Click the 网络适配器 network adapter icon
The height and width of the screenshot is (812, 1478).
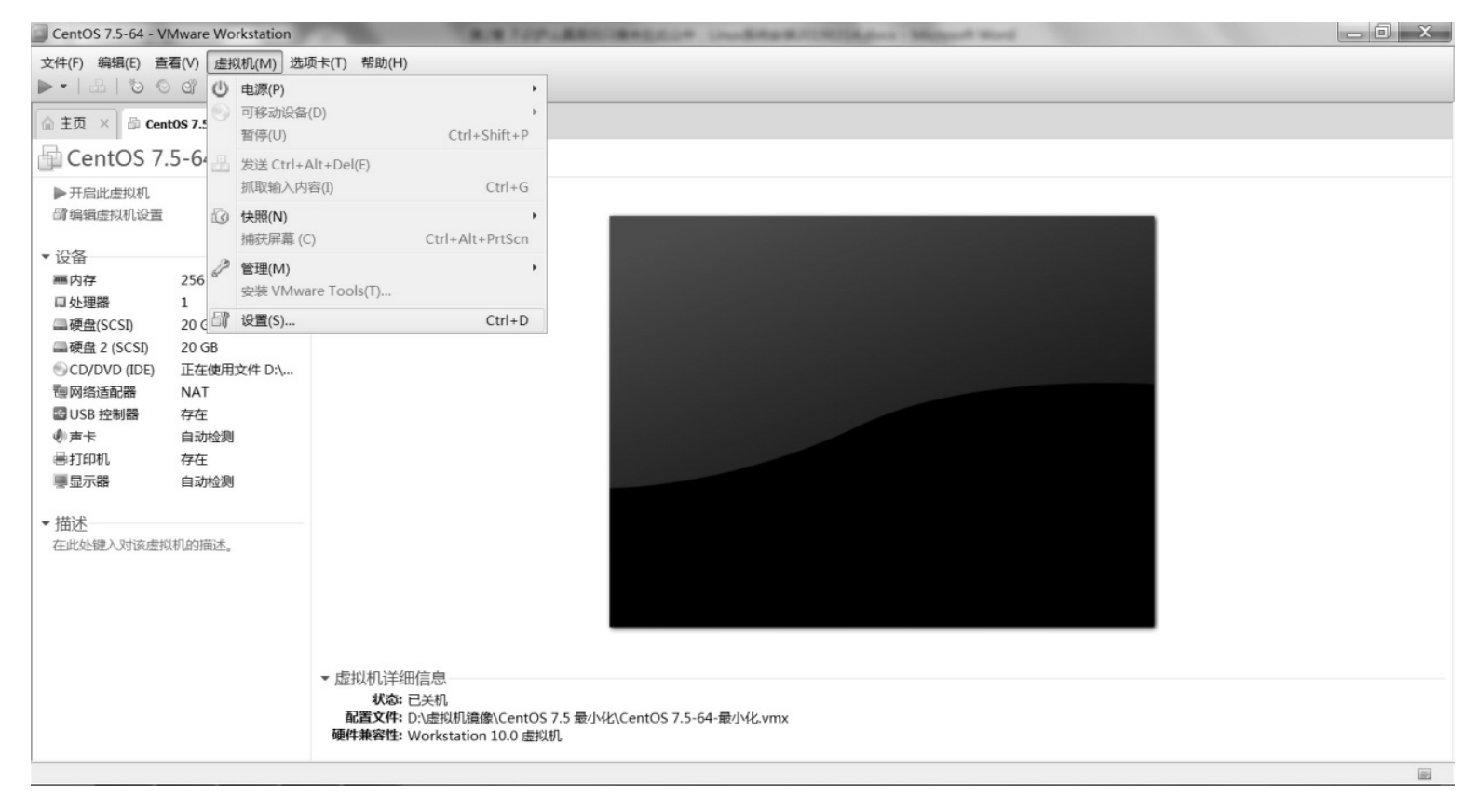pyautogui.click(x=60, y=392)
